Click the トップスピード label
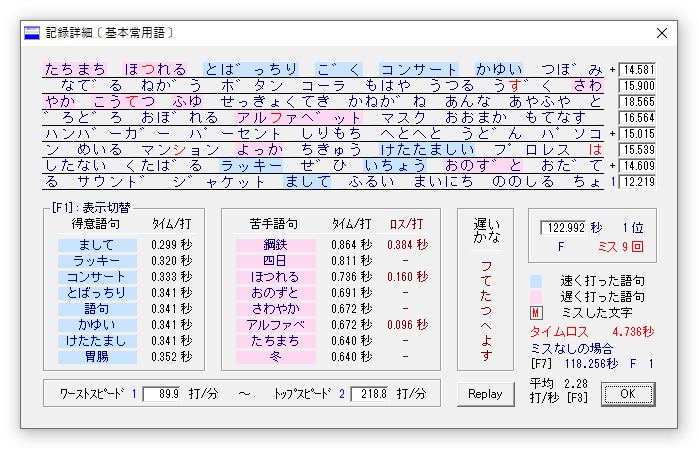This screenshot has height=449, width=698. coord(303,394)
